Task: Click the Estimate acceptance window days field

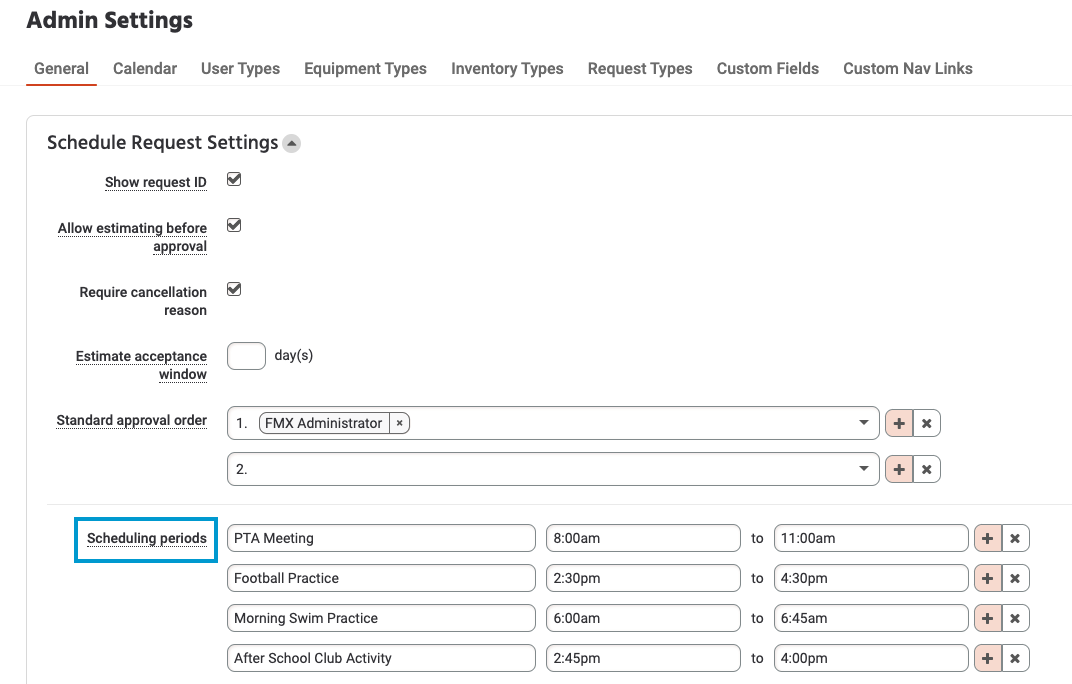Action: 246,356
